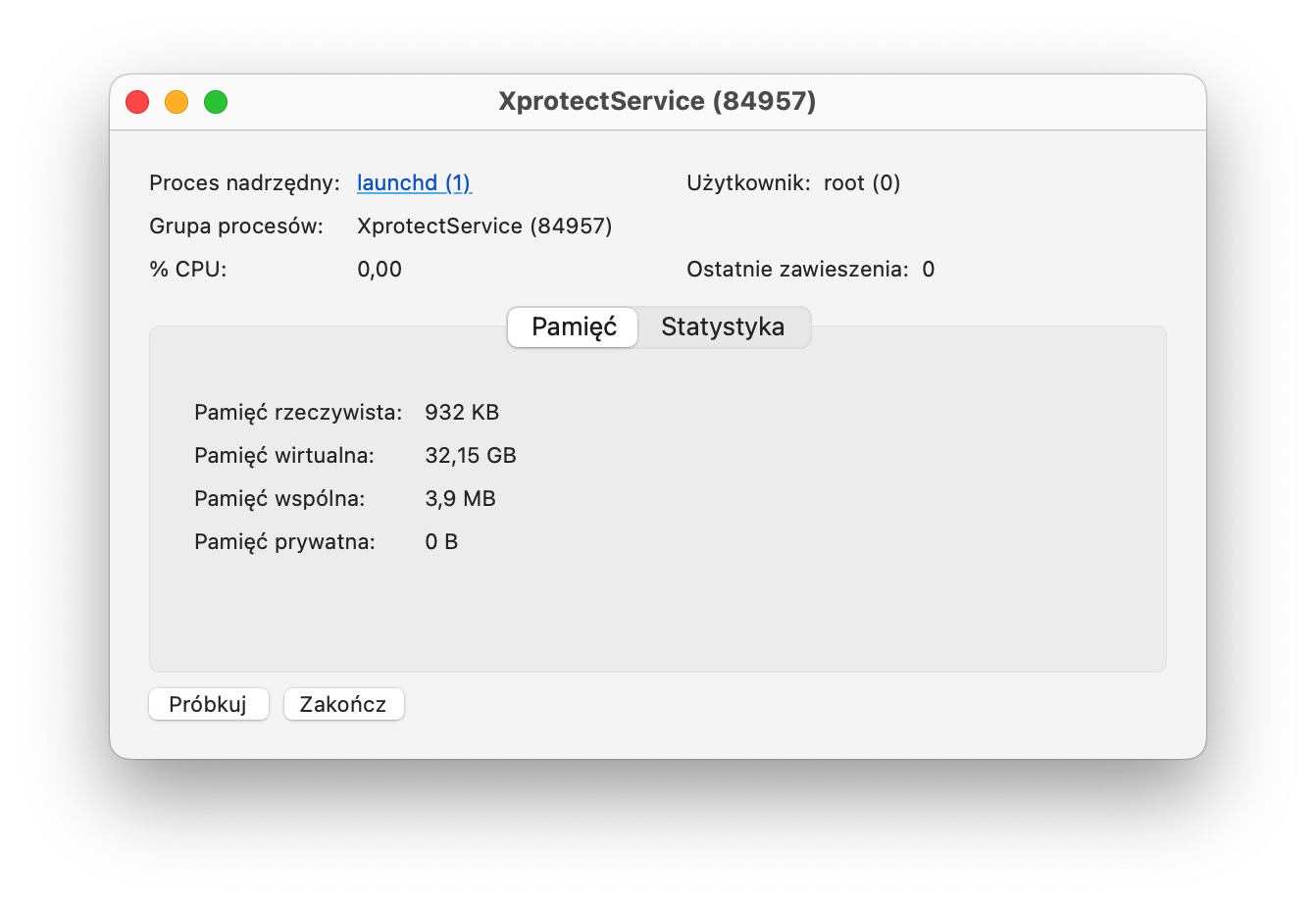Switch to the Statystyka tab
Screen dimensions: 1316x904
(723, 326)
